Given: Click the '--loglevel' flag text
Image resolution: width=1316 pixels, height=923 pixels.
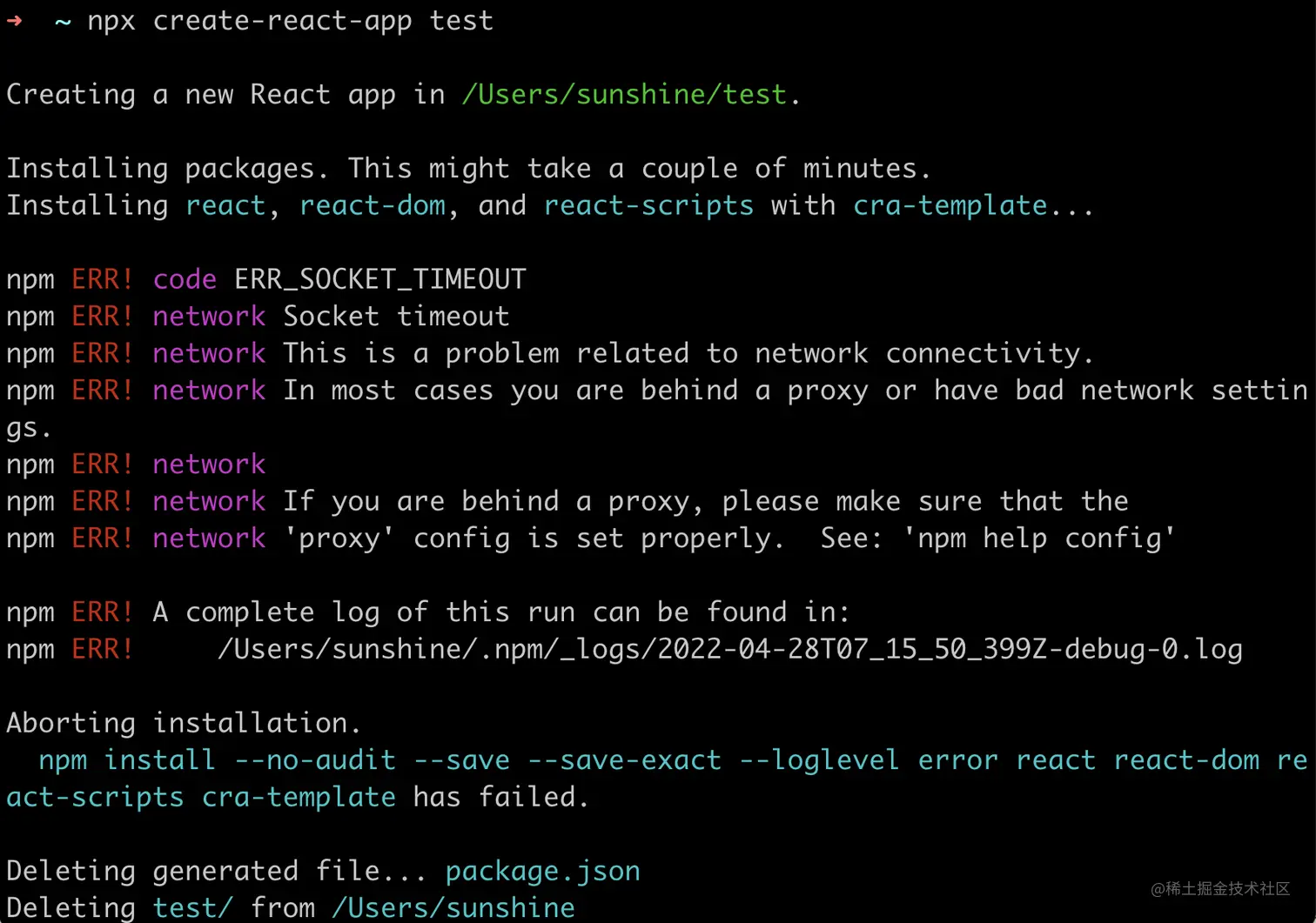Looking at the screenshot, I should tap(819, 760).
